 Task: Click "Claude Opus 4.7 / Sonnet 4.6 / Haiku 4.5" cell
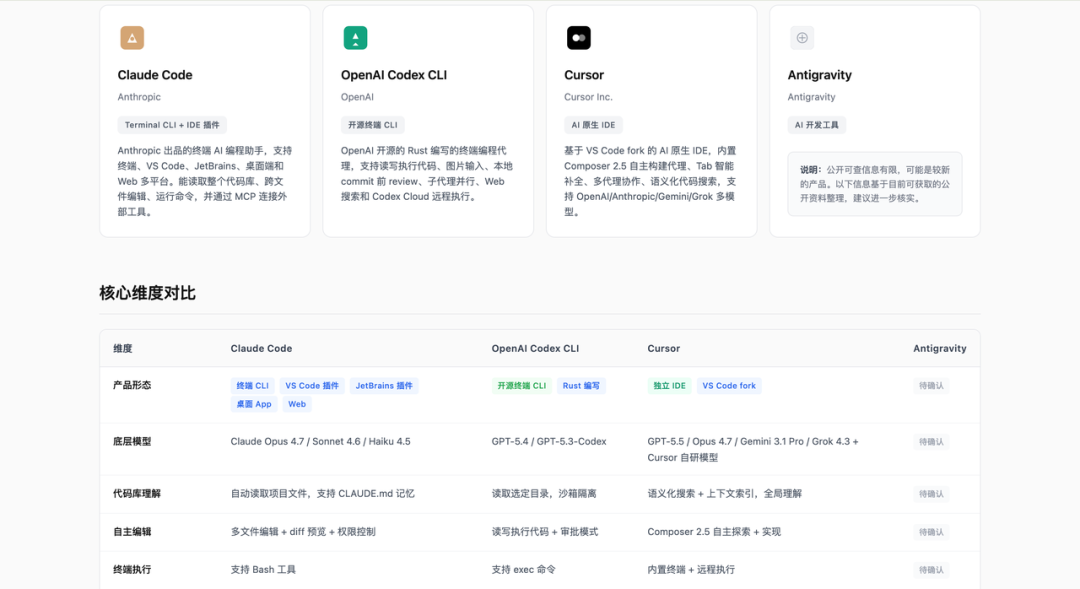coord(320,442)
